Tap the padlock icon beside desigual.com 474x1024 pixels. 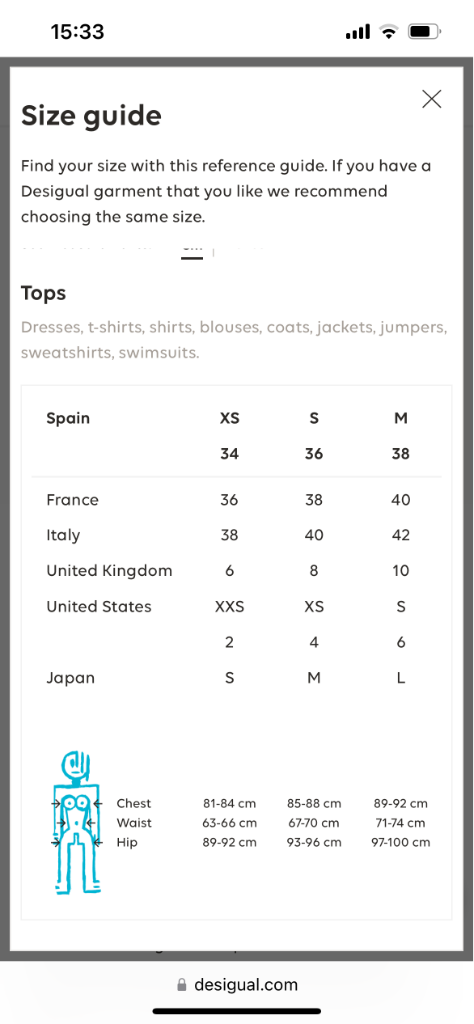coord(182,985)
